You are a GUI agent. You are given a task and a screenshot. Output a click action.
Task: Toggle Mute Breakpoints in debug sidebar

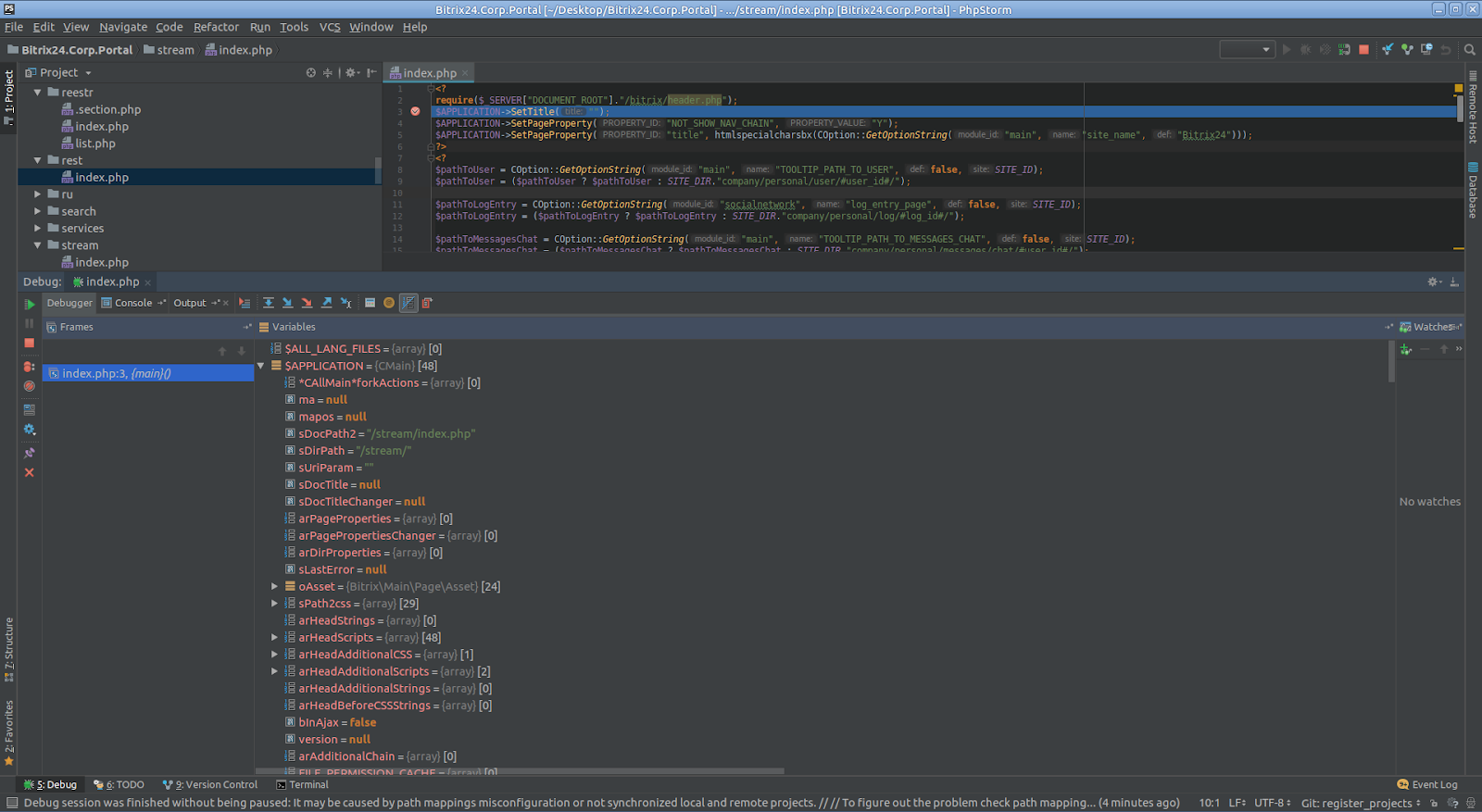click(30, 386)
